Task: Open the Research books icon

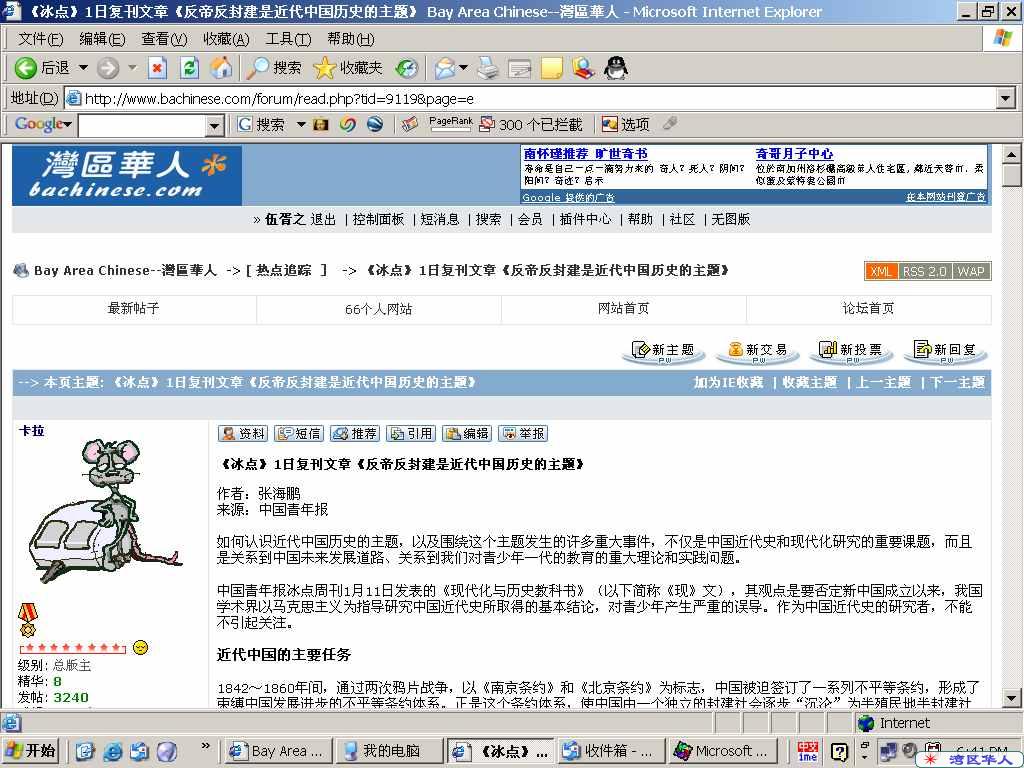Action: click(x=583, y=67)
